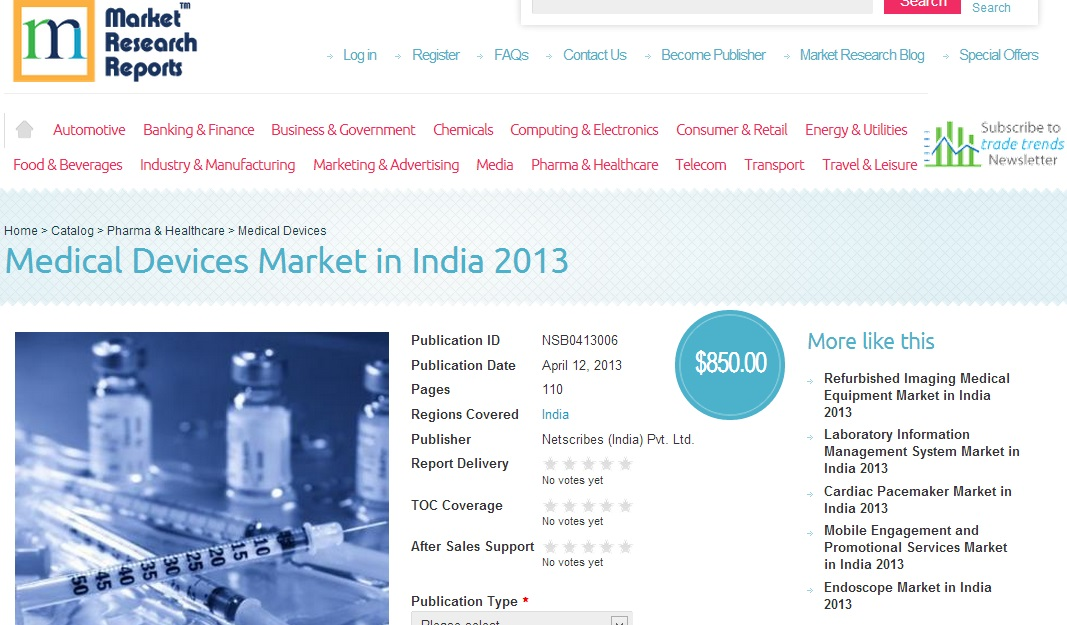Click the Home breadcrumb
This screenshot has width=1067, height=625.
click(21, 231)
